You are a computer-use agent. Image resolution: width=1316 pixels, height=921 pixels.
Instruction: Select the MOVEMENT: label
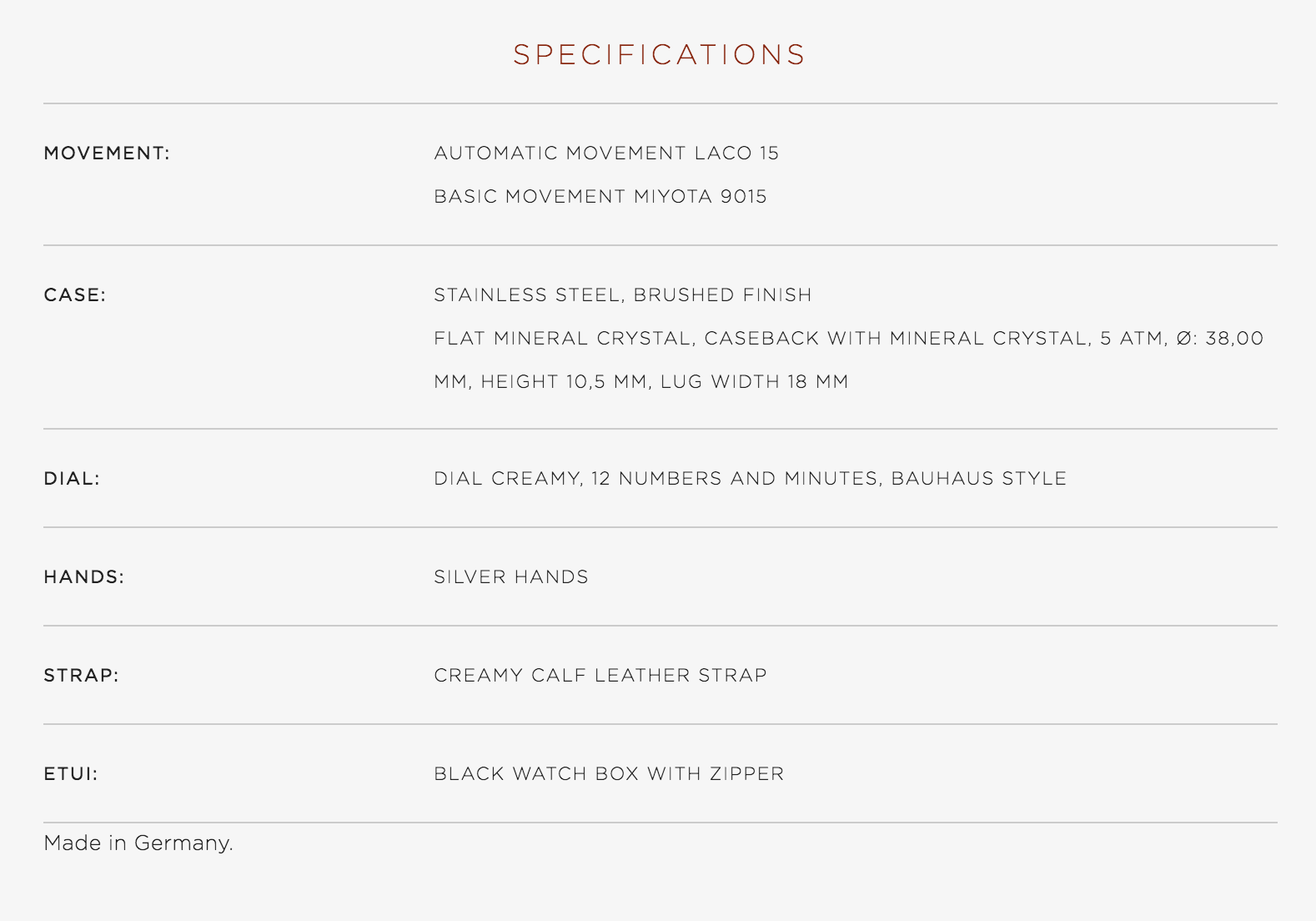pyautogui.click(x=107, y=153)
